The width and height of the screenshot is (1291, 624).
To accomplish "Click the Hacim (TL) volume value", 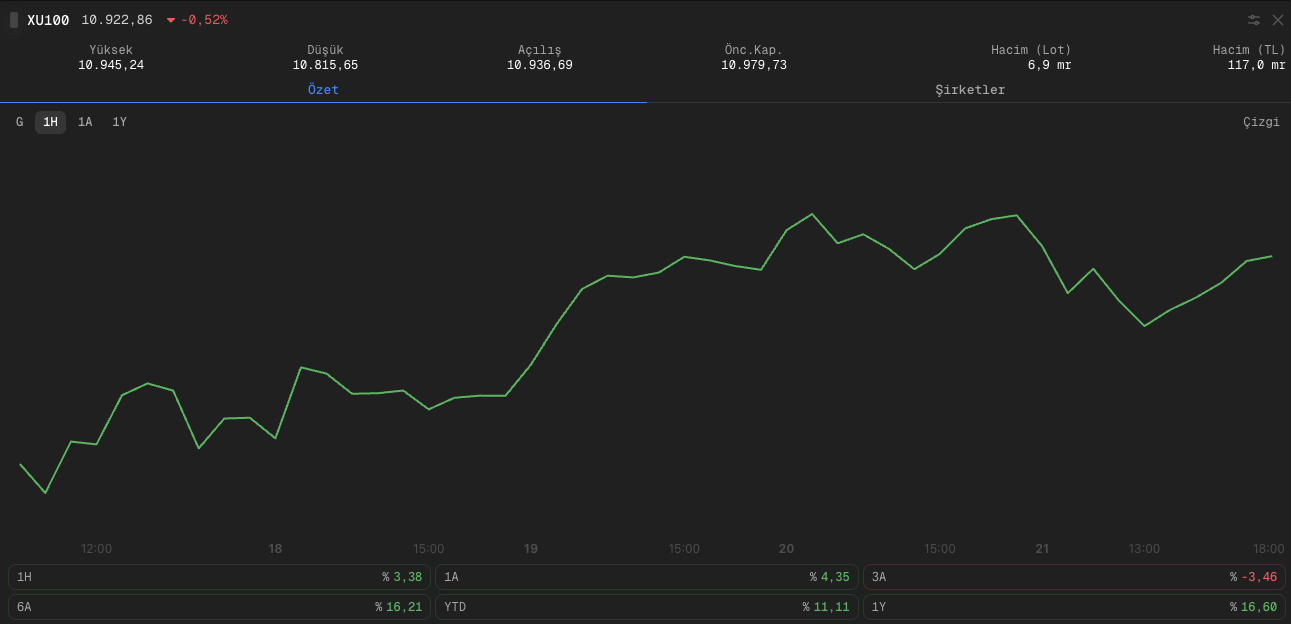I will 1256,65.
